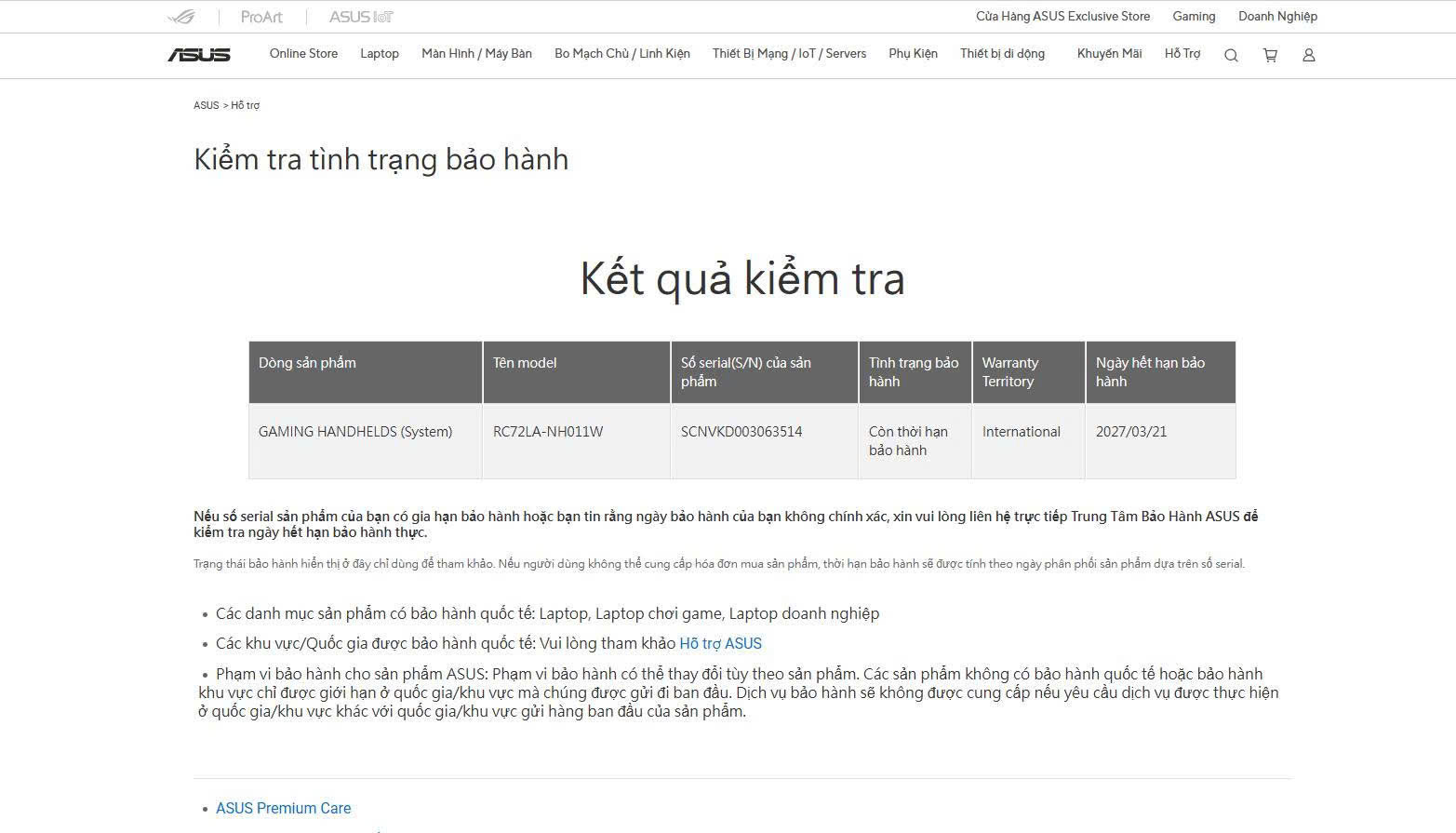Open Online Store menu

[303, 53]
